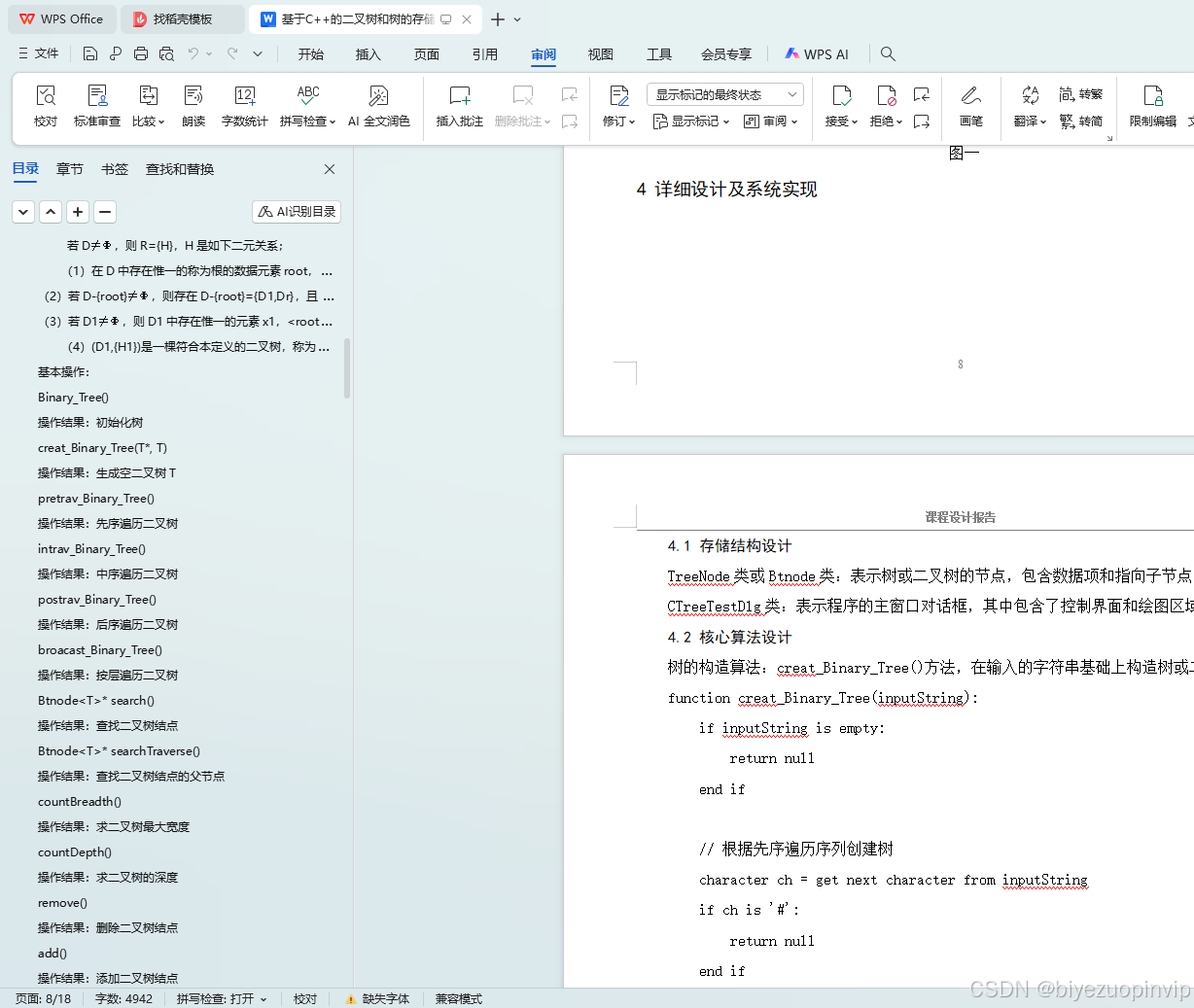Click the print preview icon

pyautogui.click(x=166, y=53)
